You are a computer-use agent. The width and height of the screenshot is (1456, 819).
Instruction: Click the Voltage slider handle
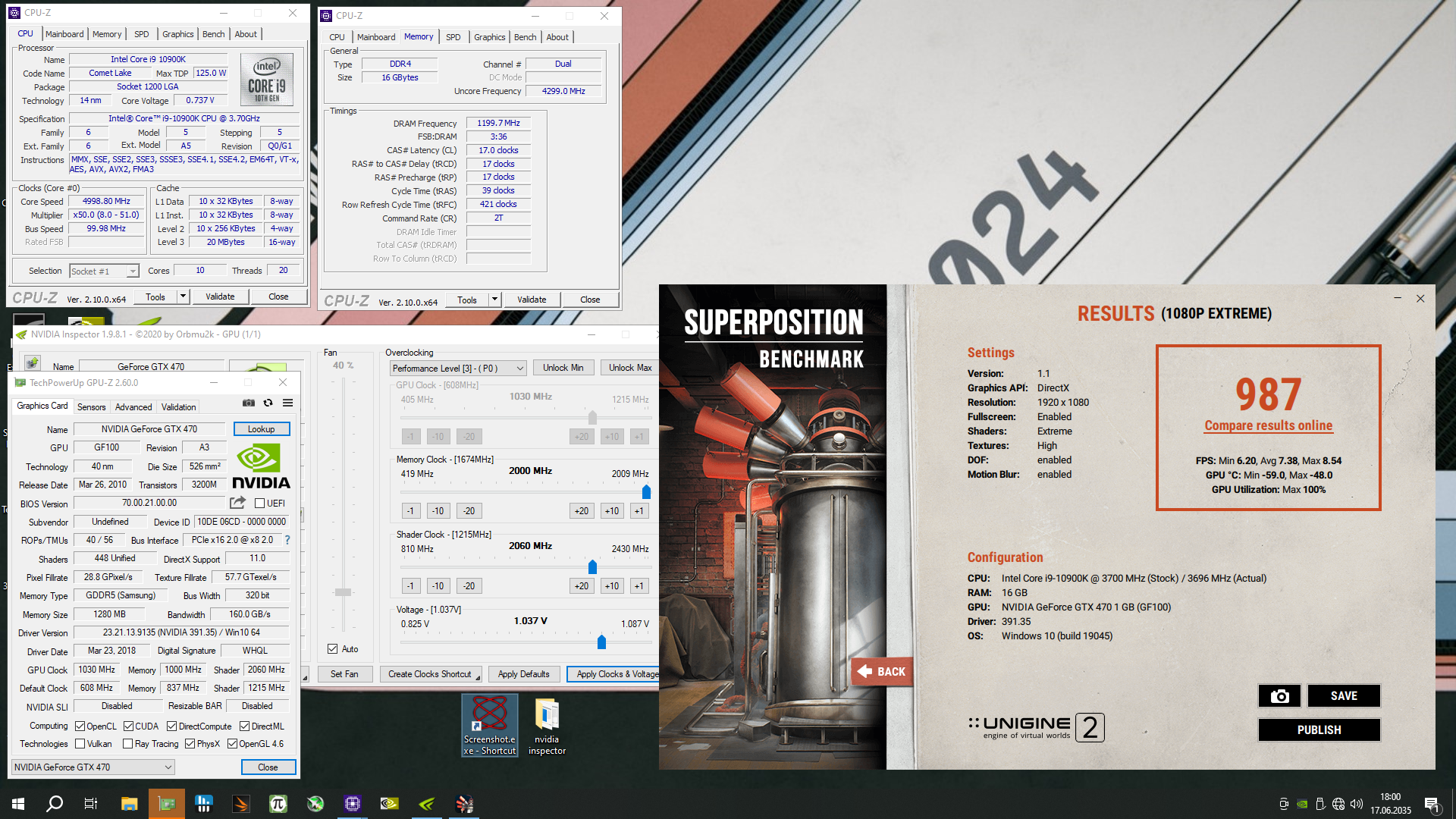[601, 642]
